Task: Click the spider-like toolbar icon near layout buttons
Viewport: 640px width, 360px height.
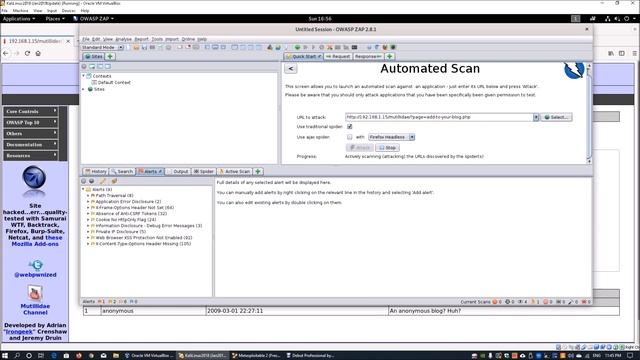Action: pos(269,47)
